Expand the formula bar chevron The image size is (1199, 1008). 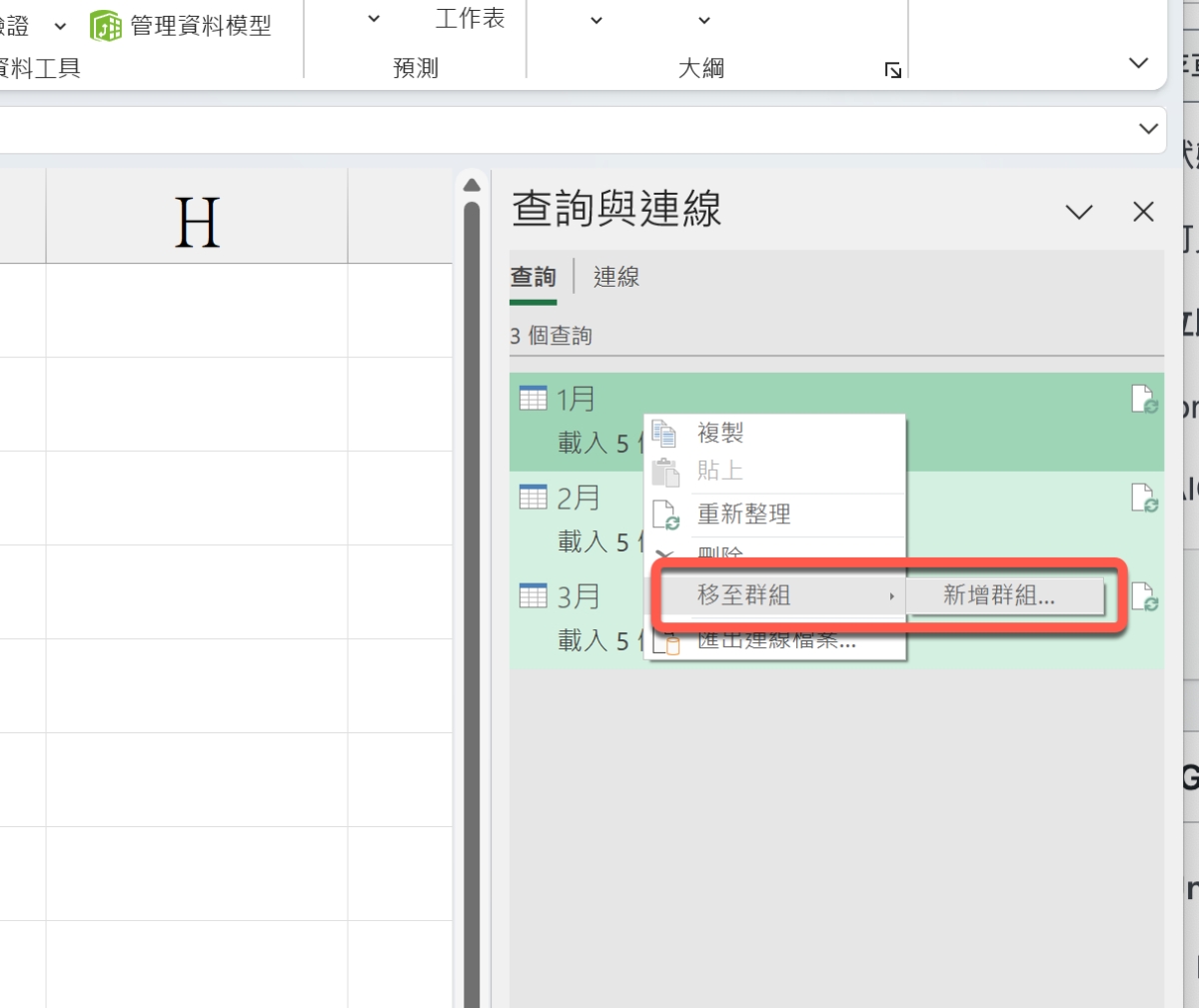tap(1148, 129)
